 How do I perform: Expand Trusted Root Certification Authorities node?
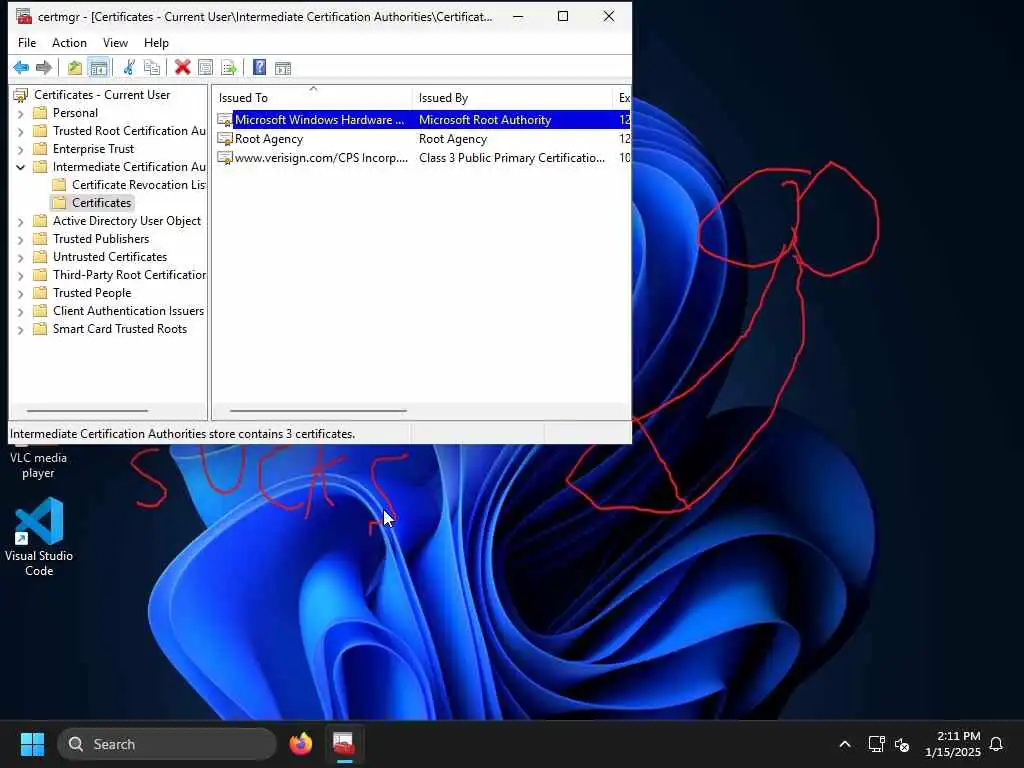coord(20,131)
